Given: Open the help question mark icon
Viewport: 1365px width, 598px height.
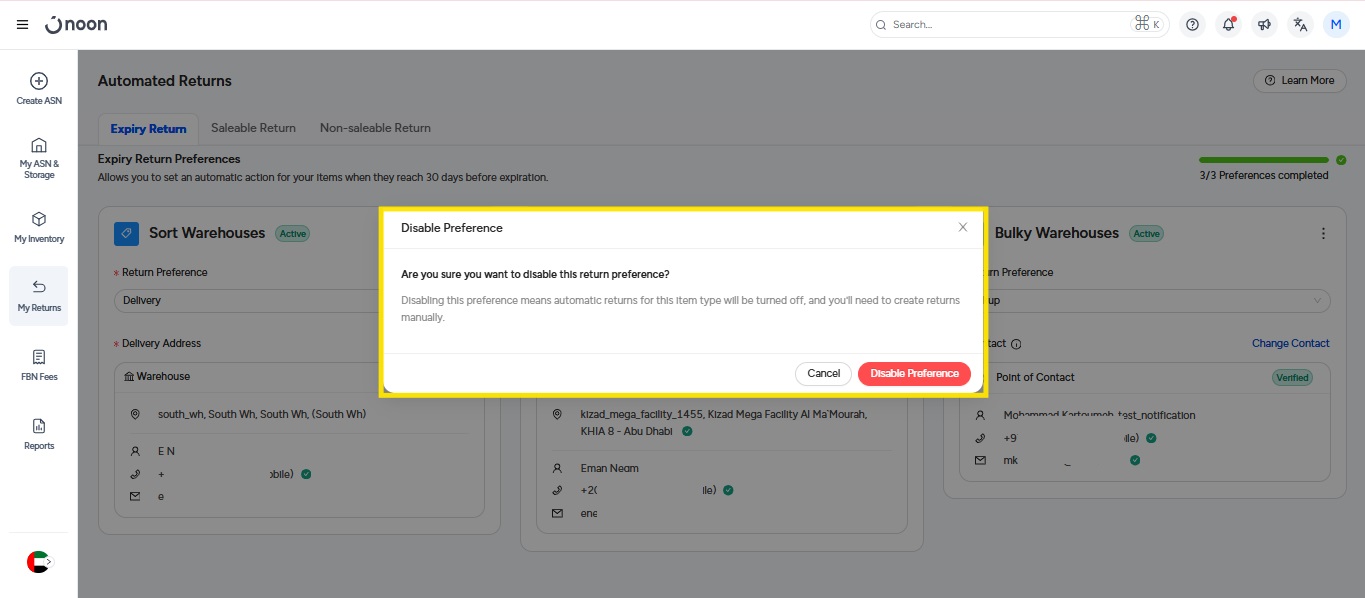Looking at the screenshot, I should (1192, 25).
